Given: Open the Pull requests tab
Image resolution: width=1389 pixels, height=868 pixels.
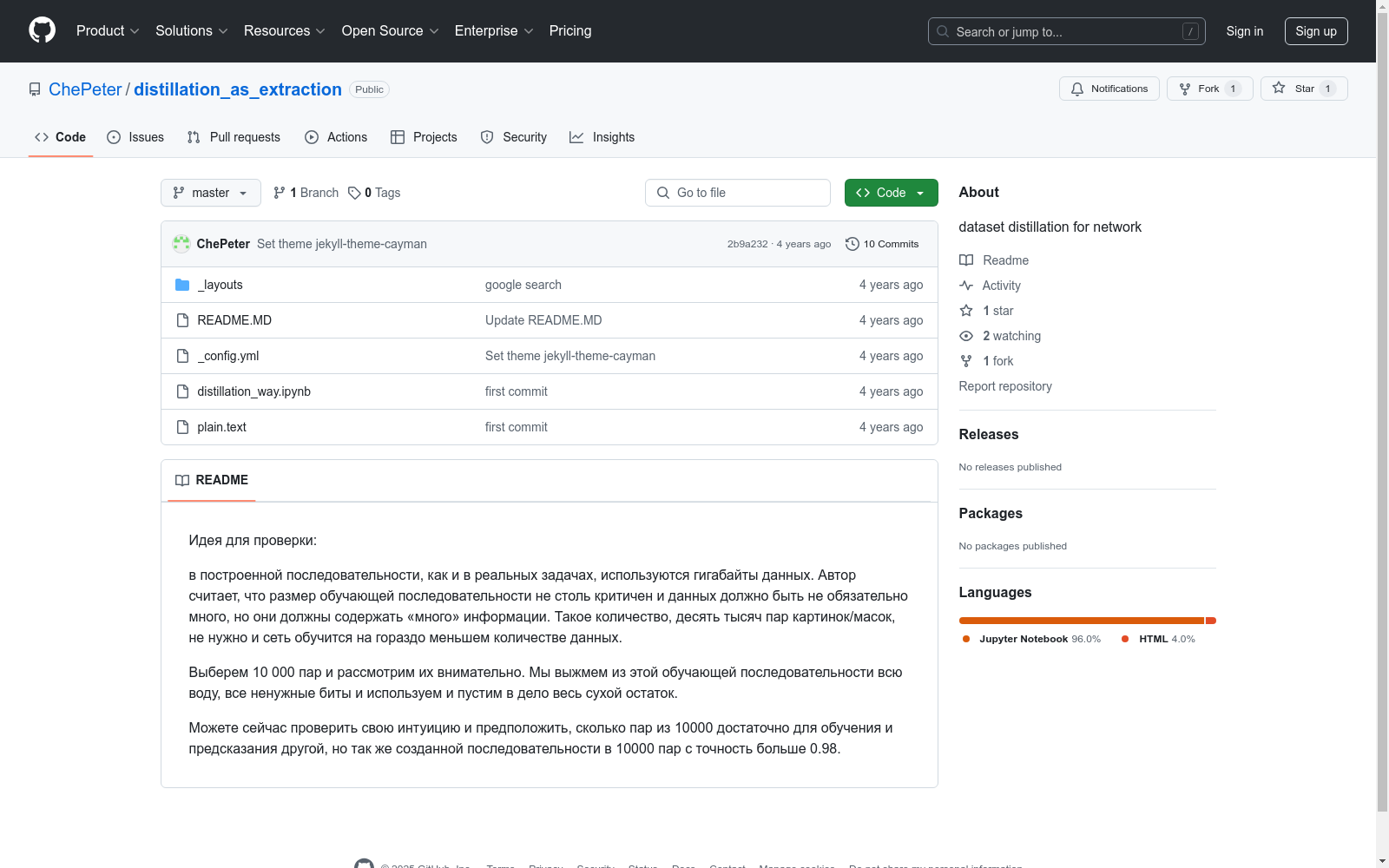Looking at the screenshot, I should 234,137.
